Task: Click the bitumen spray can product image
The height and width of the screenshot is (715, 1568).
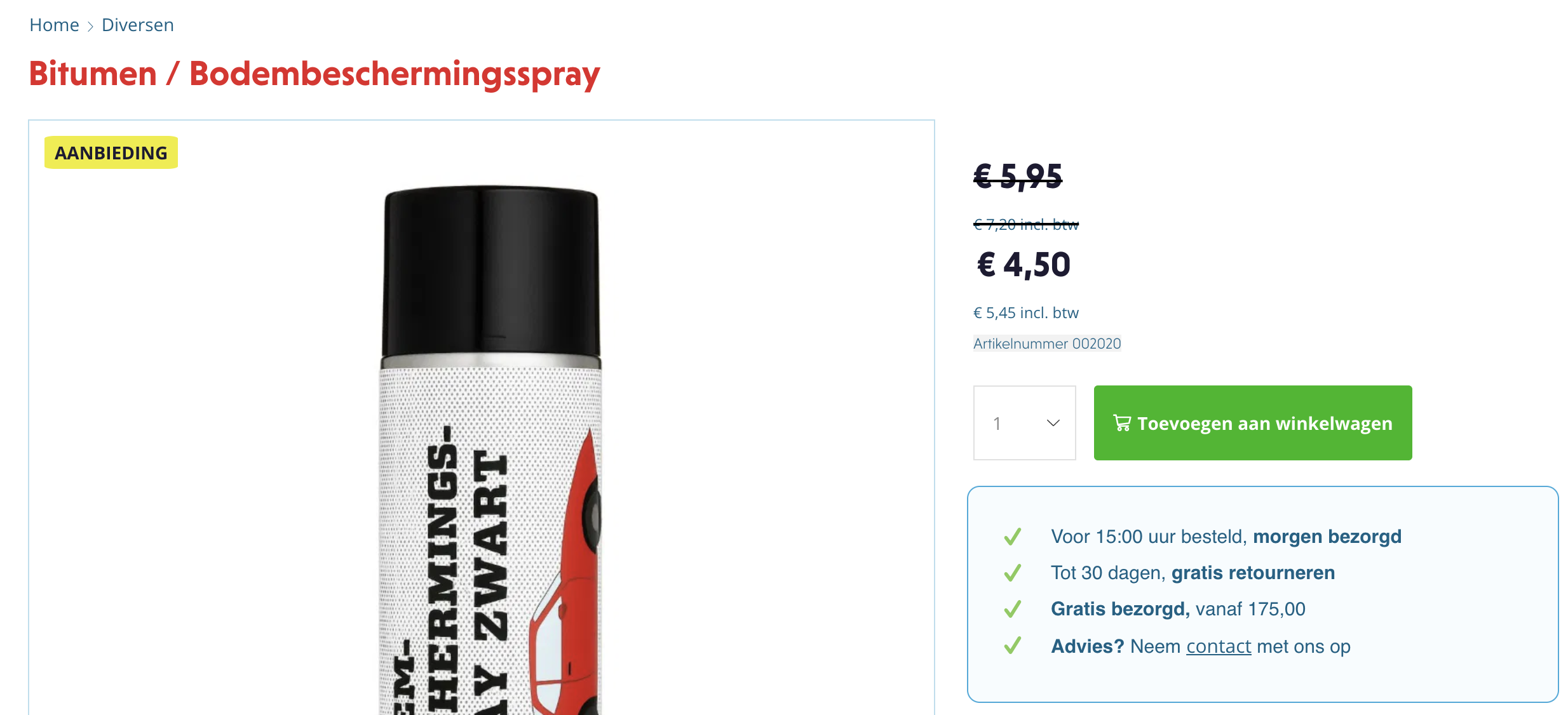Action: (x=490, y=451)
